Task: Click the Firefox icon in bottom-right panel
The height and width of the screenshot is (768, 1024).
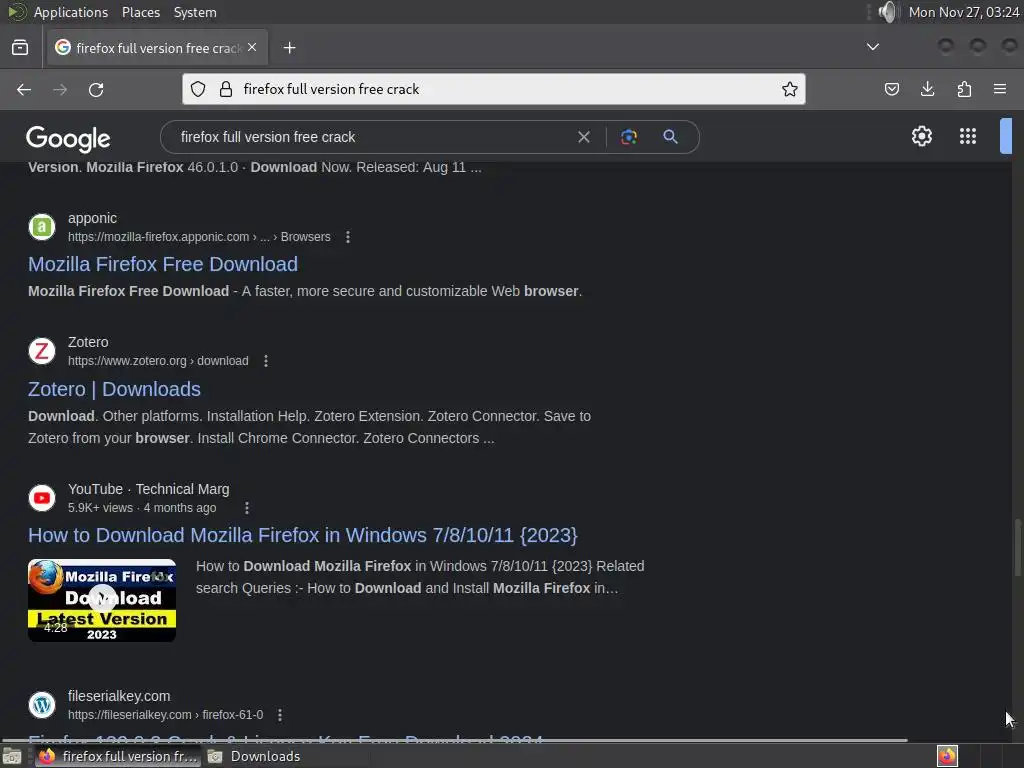Action: pos(947,756)
